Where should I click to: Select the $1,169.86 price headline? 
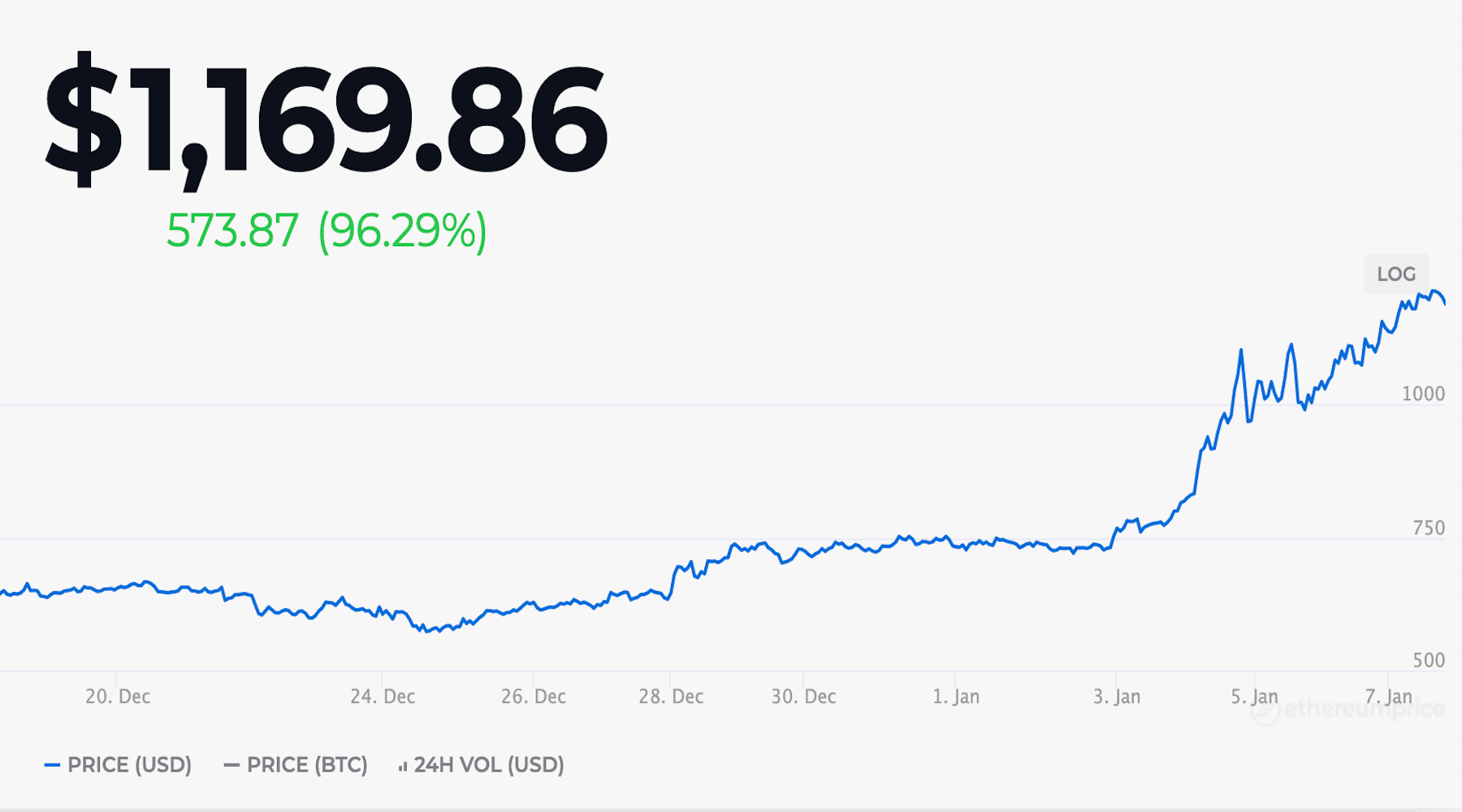(x=325, y=119)
